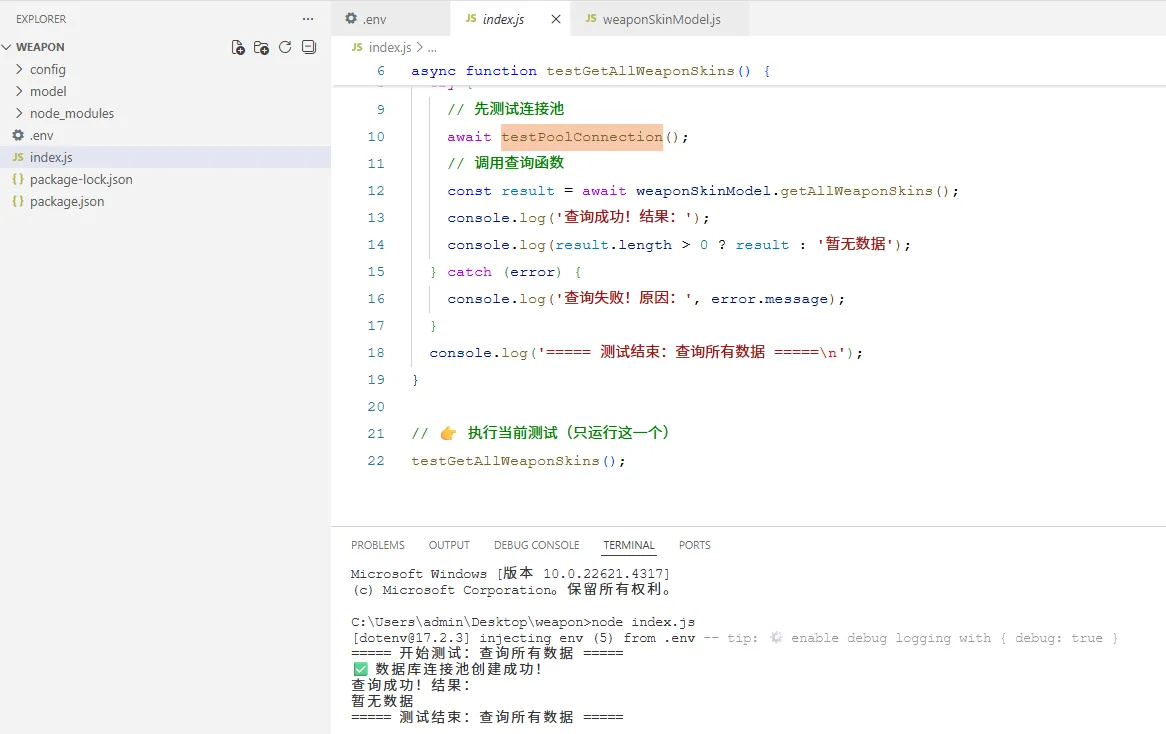Click the breadcrumb ellipsis symbol
Screen dimensions: 1166x734
coord(432,48)
